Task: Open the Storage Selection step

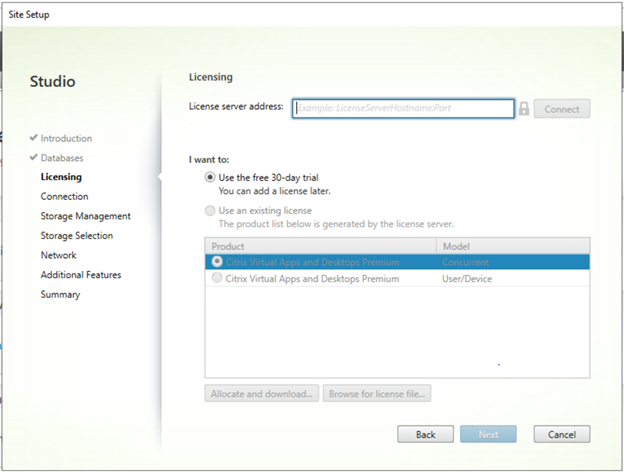Action: click(x=76, y=236)
